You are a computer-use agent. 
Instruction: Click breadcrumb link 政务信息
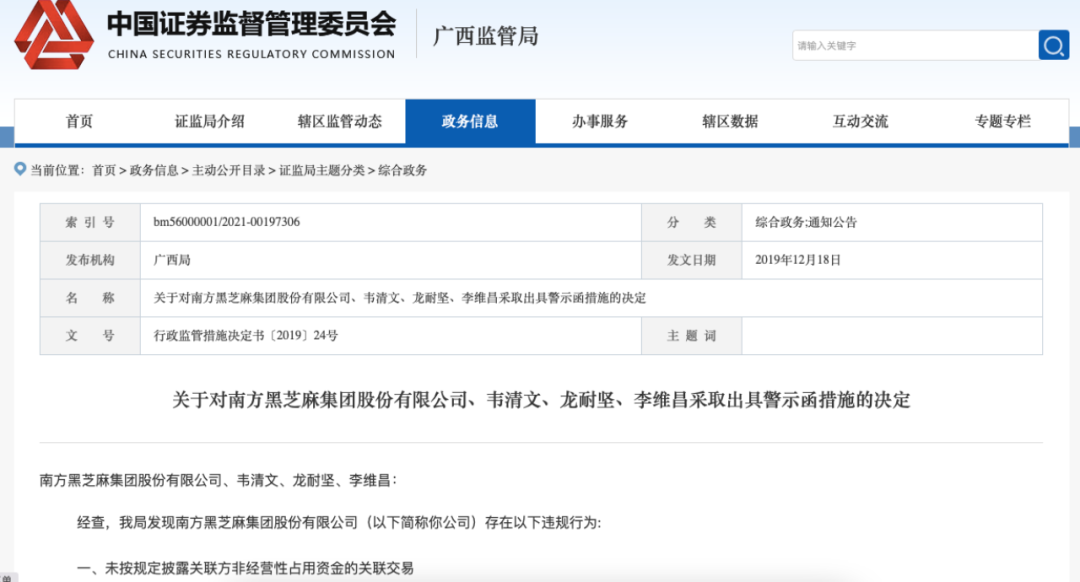tap(154, 170)
